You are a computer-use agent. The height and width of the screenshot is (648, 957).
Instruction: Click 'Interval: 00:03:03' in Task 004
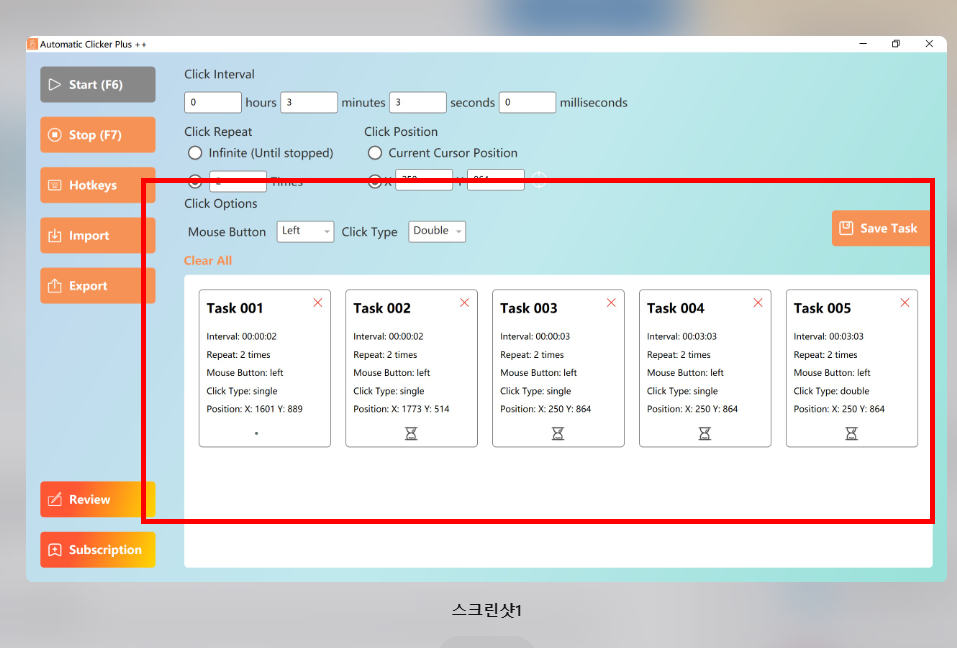click(x=682, y=336)
